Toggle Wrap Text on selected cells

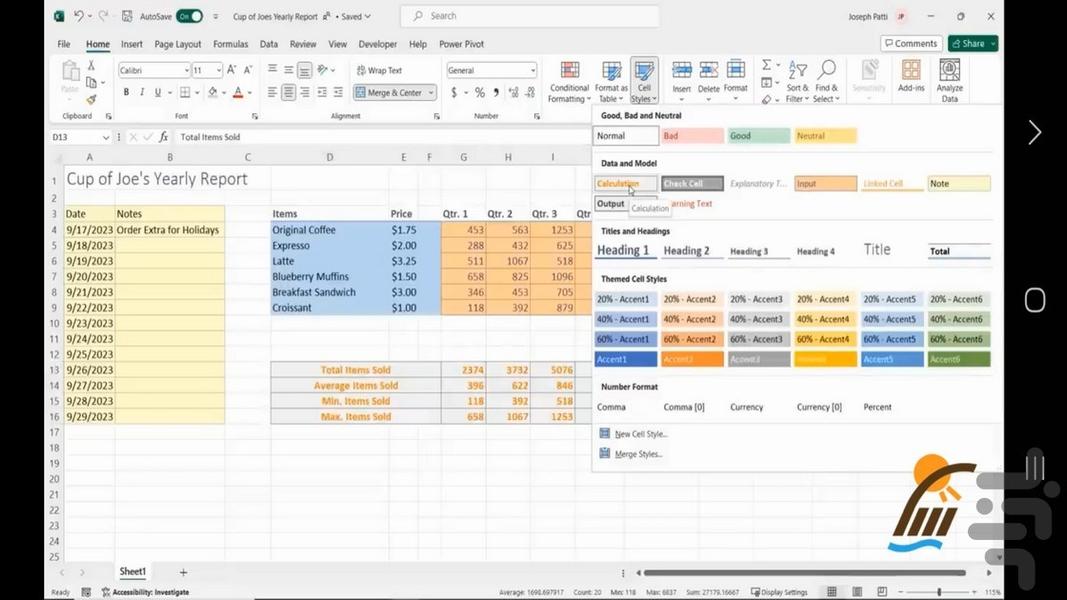click(379, 70)
